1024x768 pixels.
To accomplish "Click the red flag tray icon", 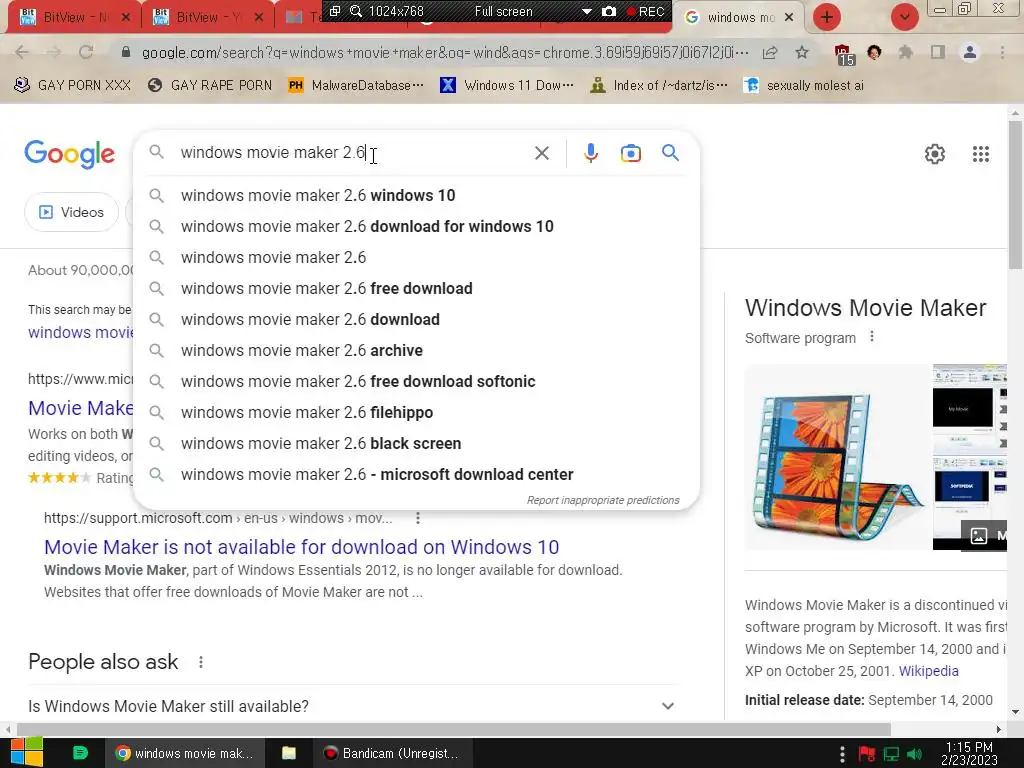I will pos(867,754).
